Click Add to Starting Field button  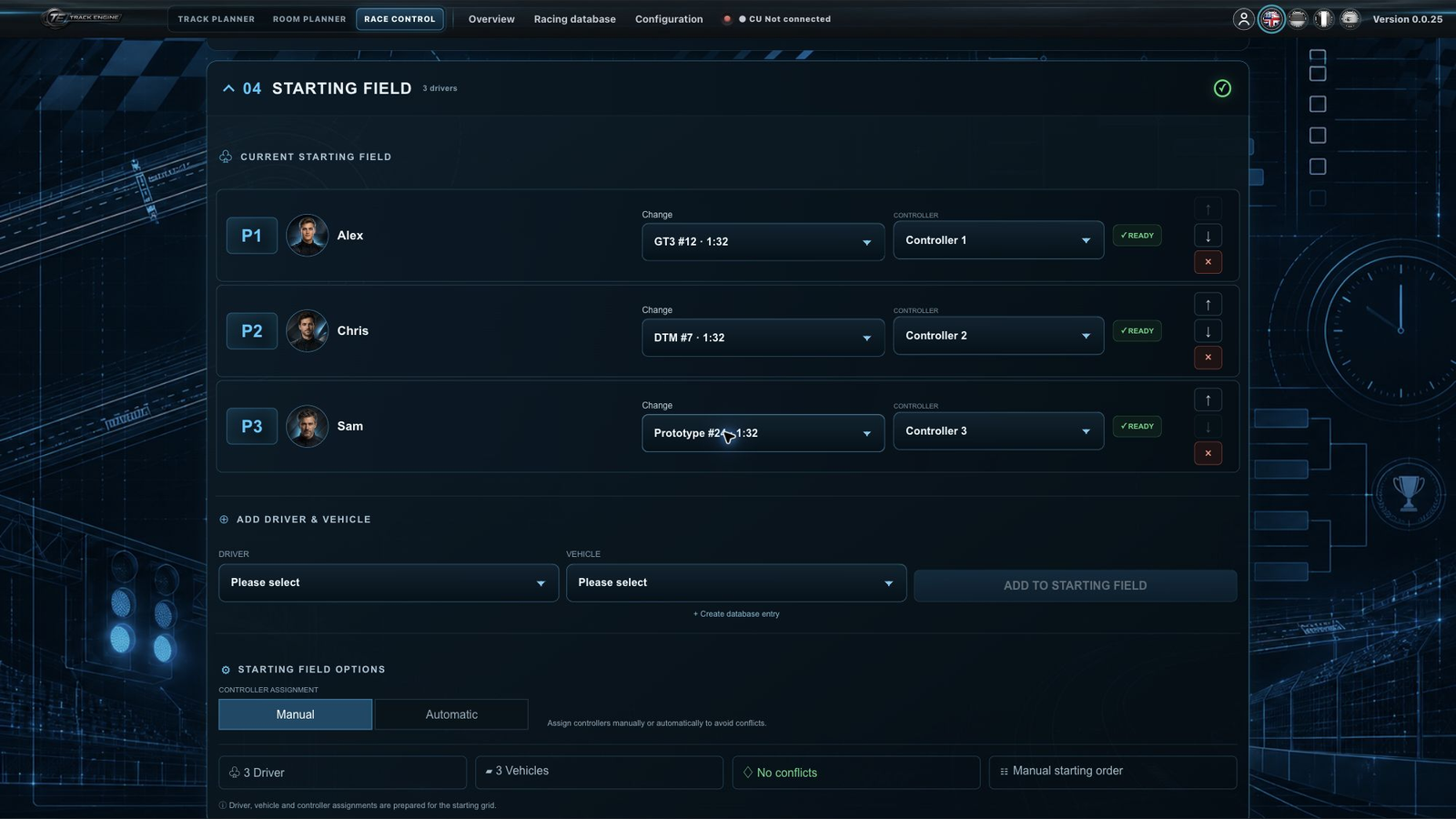coord(1075,585)
